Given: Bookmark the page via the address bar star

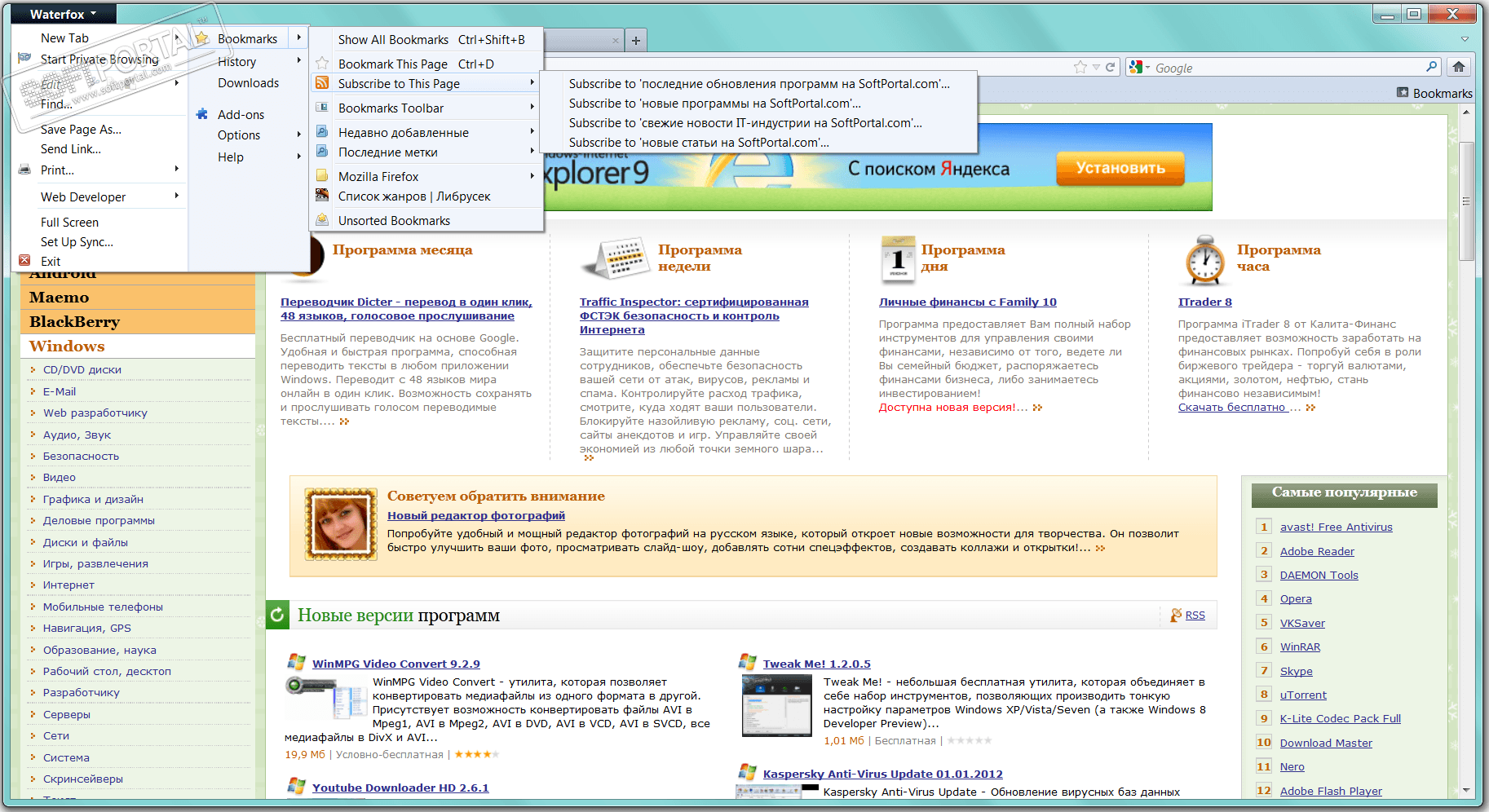Looking at the screenshot, I should pyautogui.click(x=1080, y=67).
